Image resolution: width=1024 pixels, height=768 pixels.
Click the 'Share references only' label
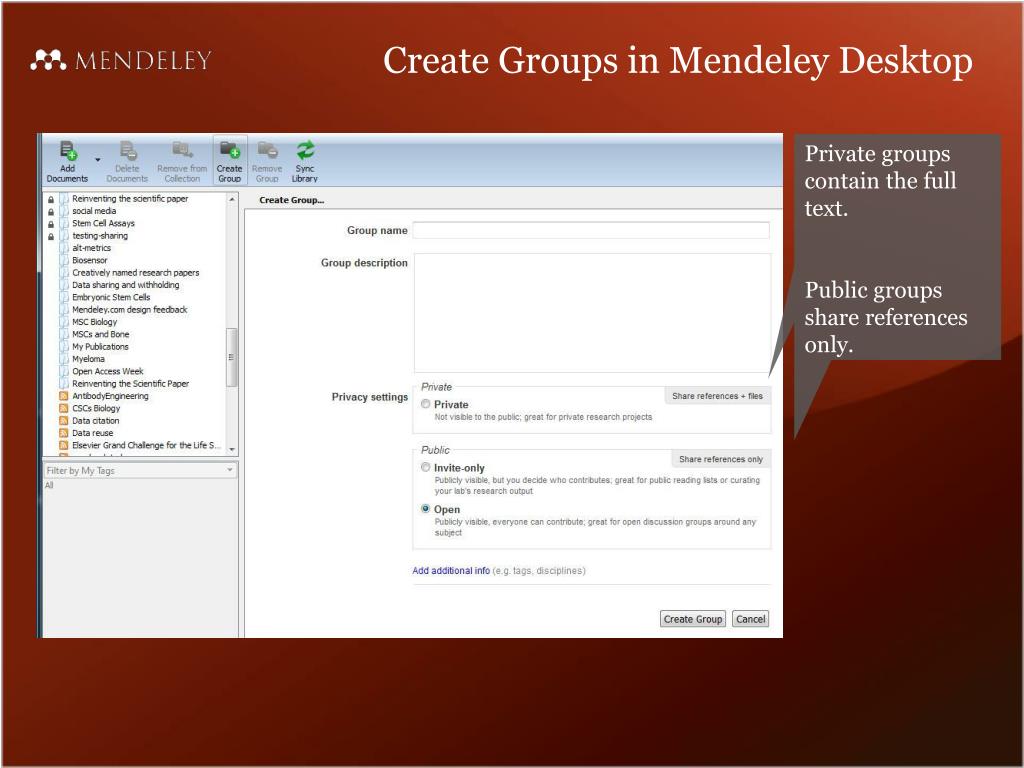(x=721, y=459)
